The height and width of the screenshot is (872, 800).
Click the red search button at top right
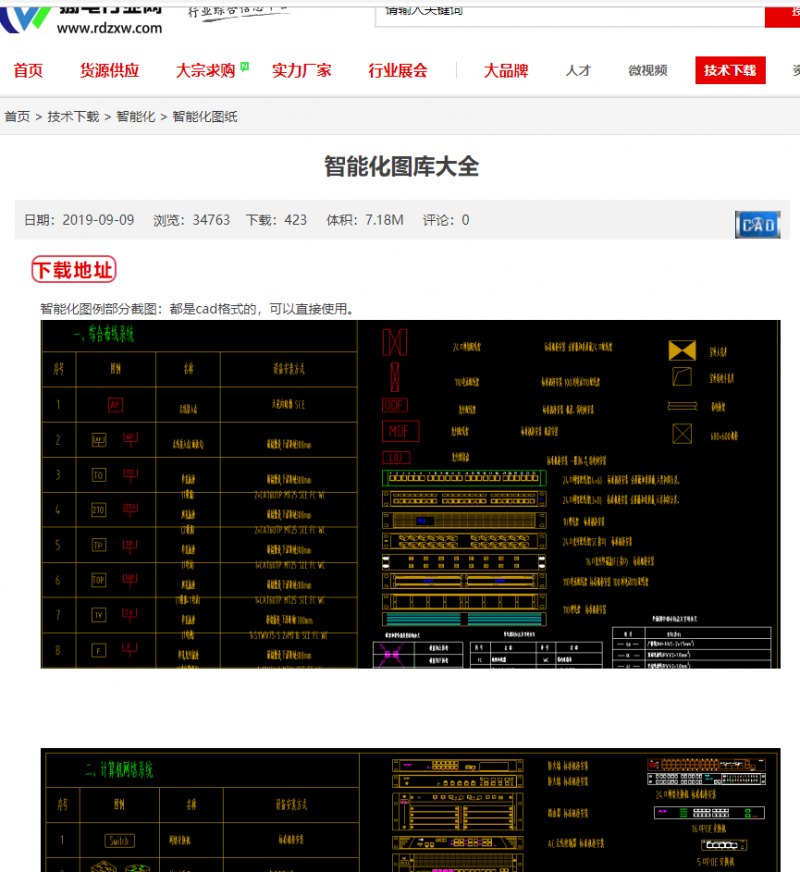pos(783,13)
